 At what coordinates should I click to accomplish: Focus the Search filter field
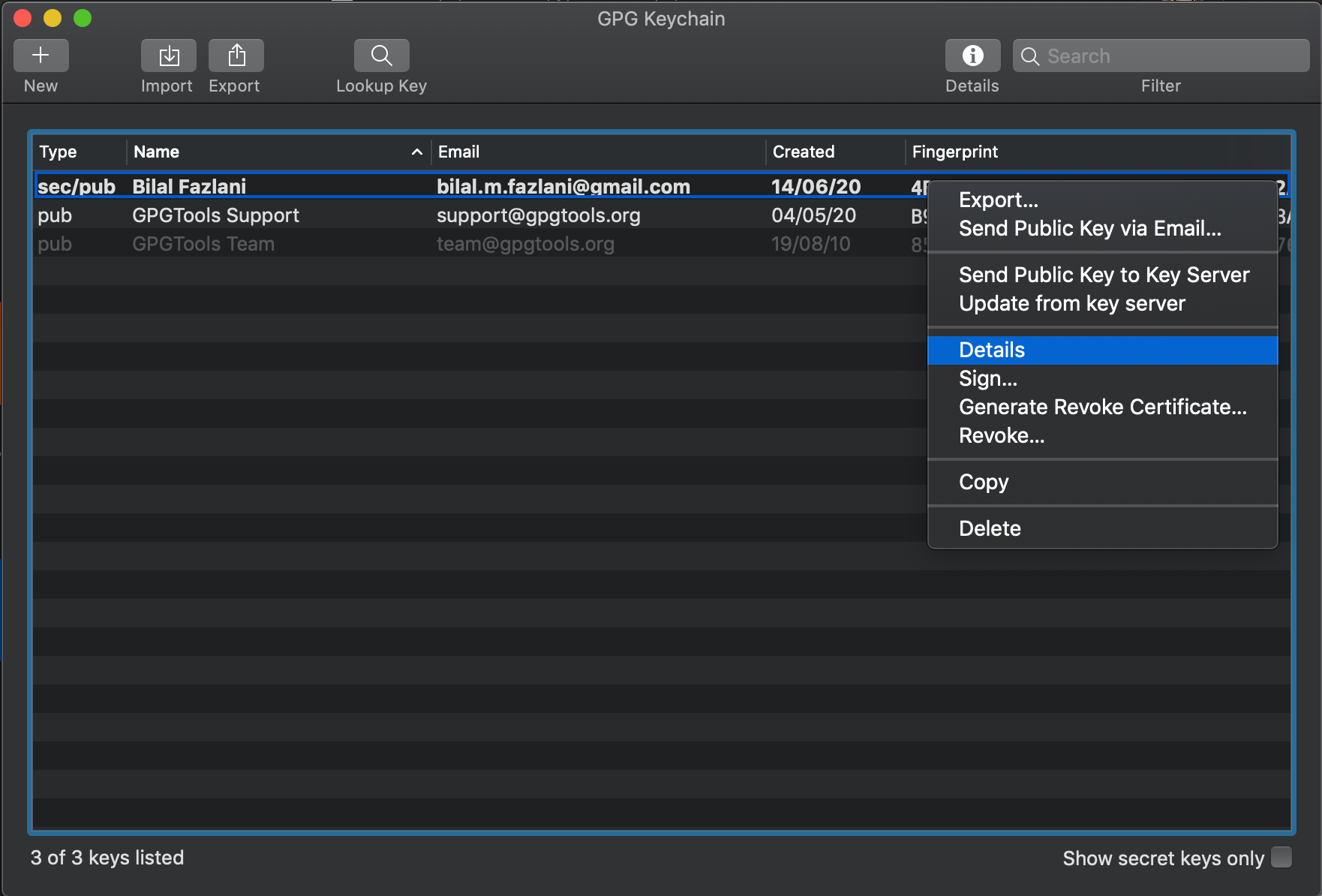(1161, 56)
